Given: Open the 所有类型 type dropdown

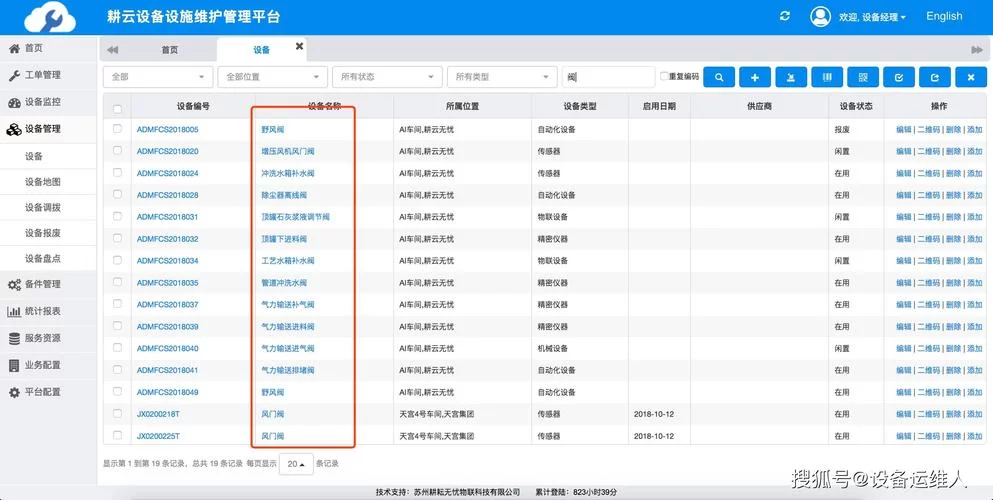Looking at the screenshot, I should click(x=502, y=77).
